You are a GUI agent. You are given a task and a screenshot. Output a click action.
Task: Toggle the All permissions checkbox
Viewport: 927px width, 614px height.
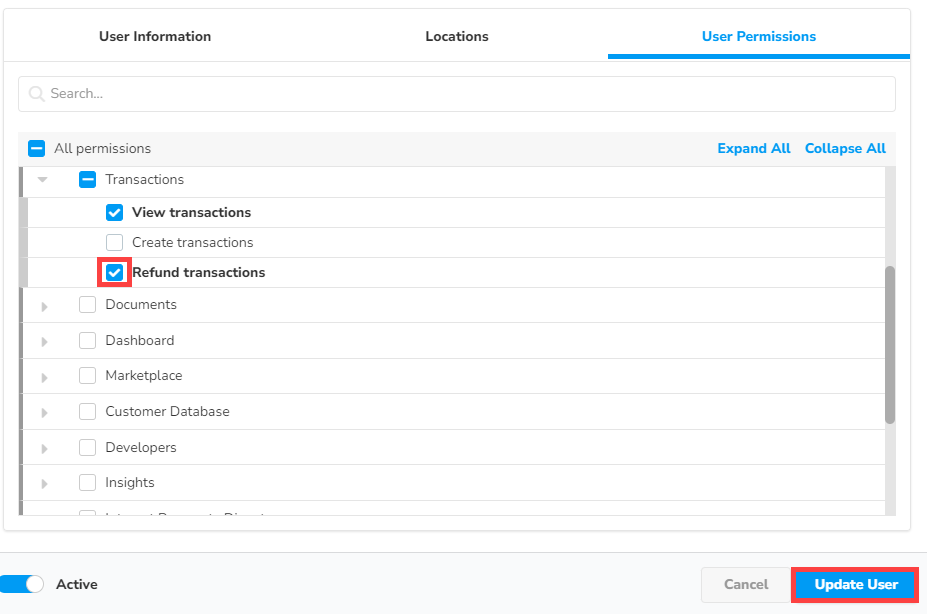click(37, 149)
